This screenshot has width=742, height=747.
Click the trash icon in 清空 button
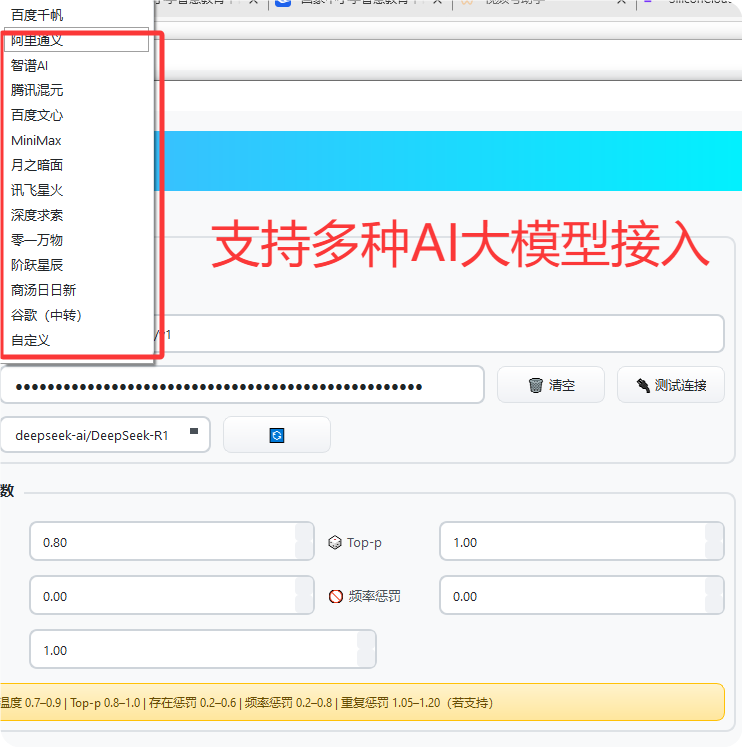pyautogui.click(x=535, y=385)
